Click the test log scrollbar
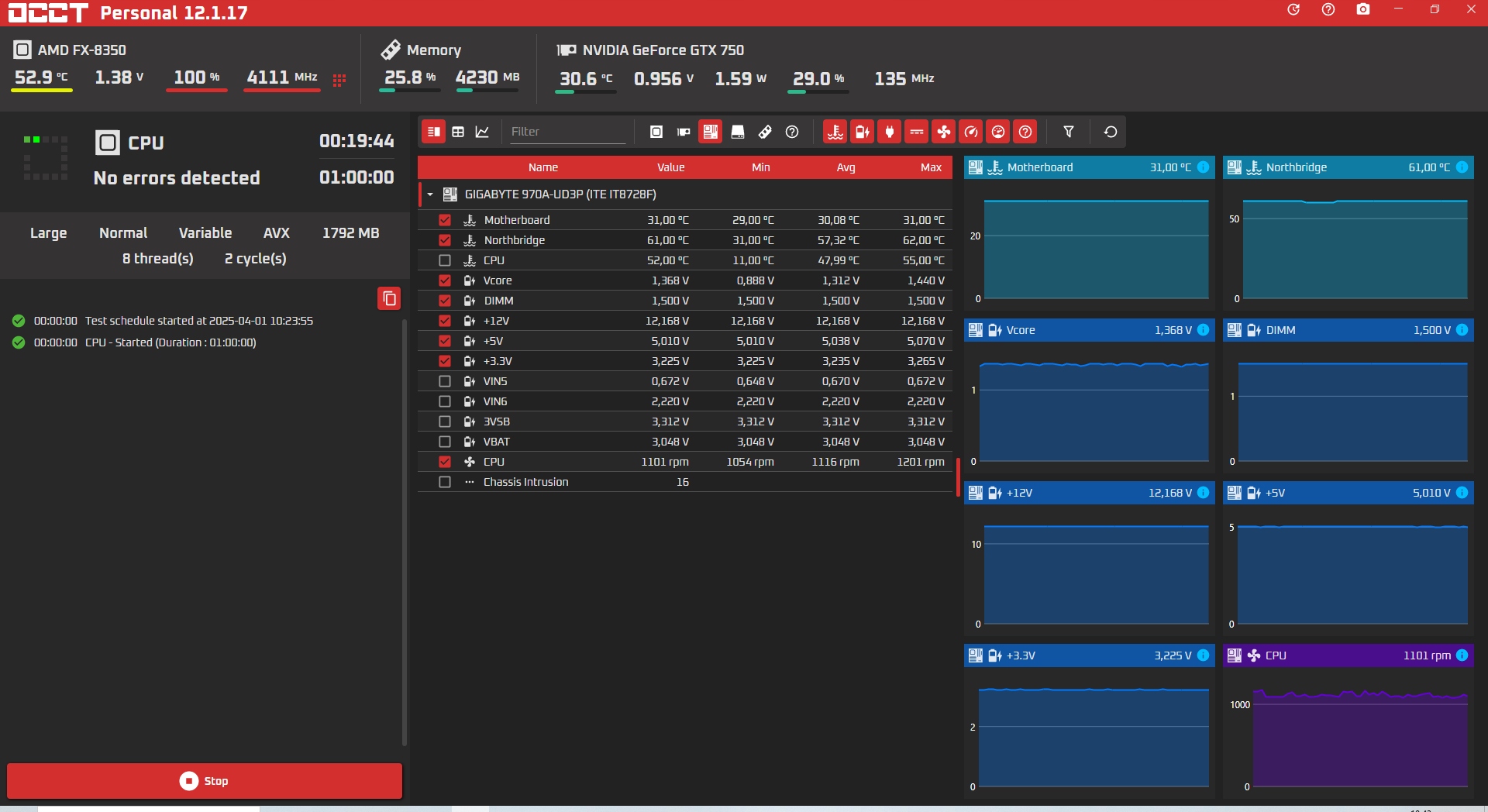1488x812 pixels. click(x=405, y=532)
